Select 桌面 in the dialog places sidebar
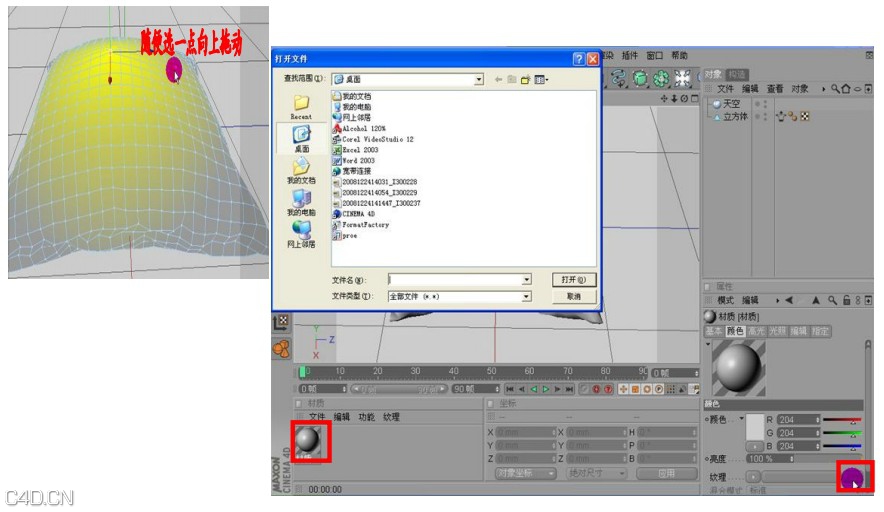This screenshot has width=884, height=512. pyautogui.click(x=302, y=139)
